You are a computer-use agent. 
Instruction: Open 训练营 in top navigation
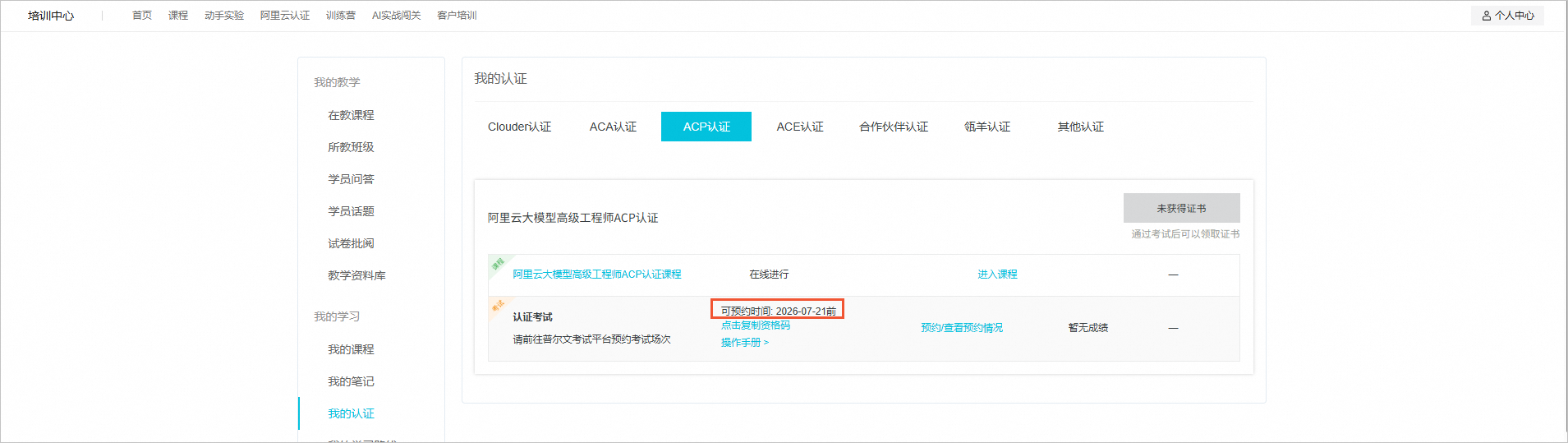[x=341, y=16]
